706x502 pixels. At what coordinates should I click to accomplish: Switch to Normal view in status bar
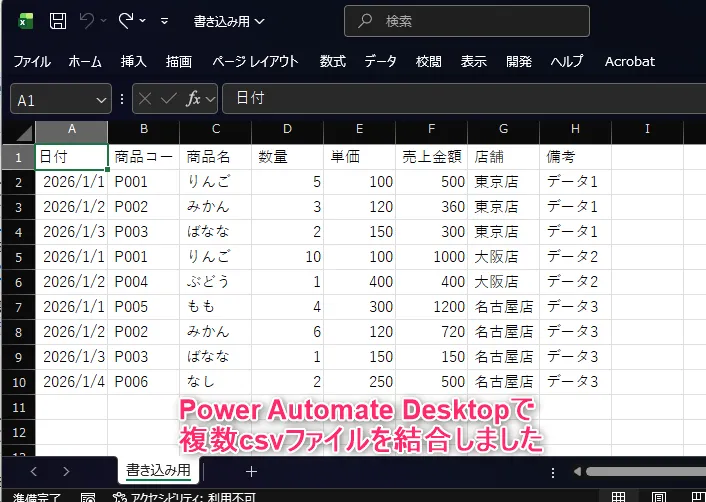(x=620, y=496)
